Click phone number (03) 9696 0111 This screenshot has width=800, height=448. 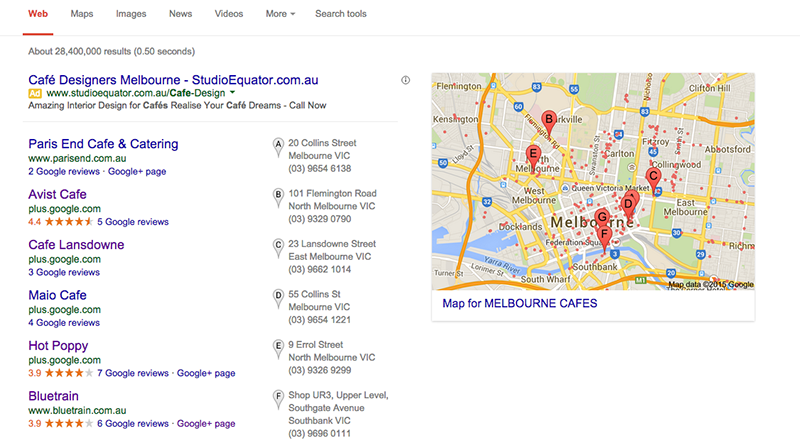319,434
